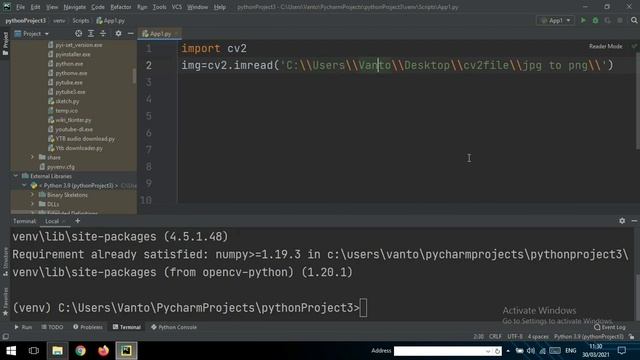Open Terminal panel settings gear
The image size is (640, 360).
(x=622, y=220)
